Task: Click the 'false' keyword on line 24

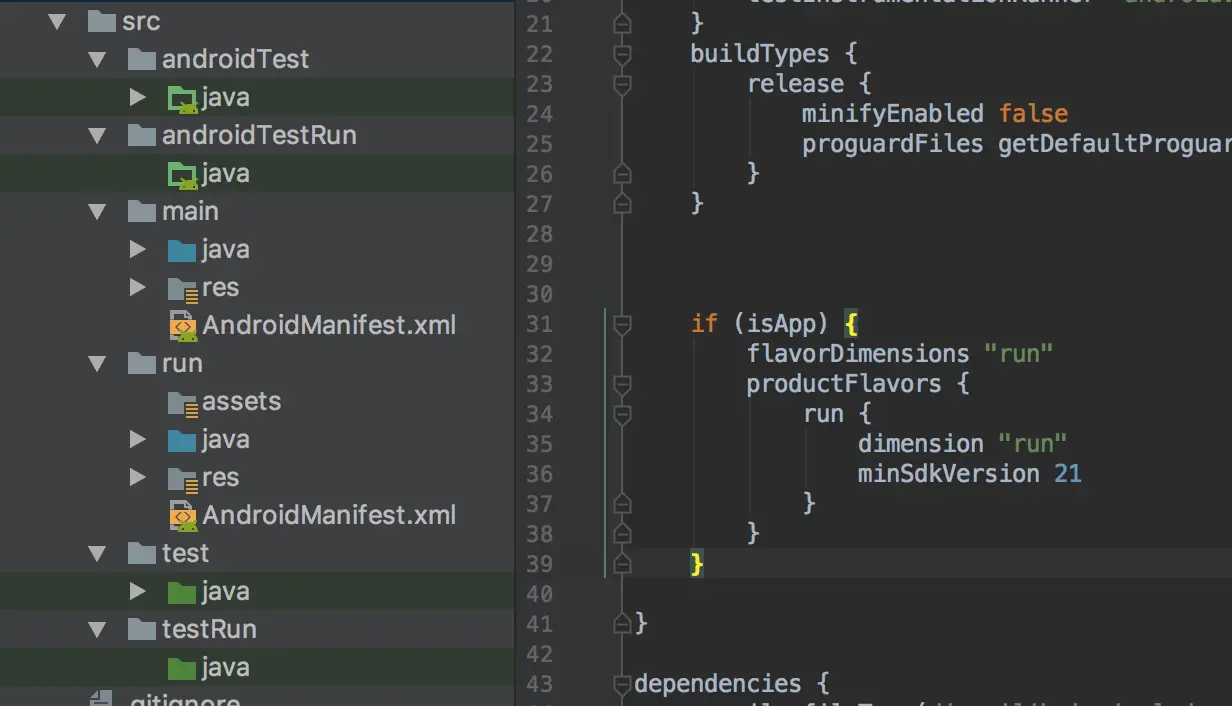Action: pyautogui.click(x=1033, y=113)
